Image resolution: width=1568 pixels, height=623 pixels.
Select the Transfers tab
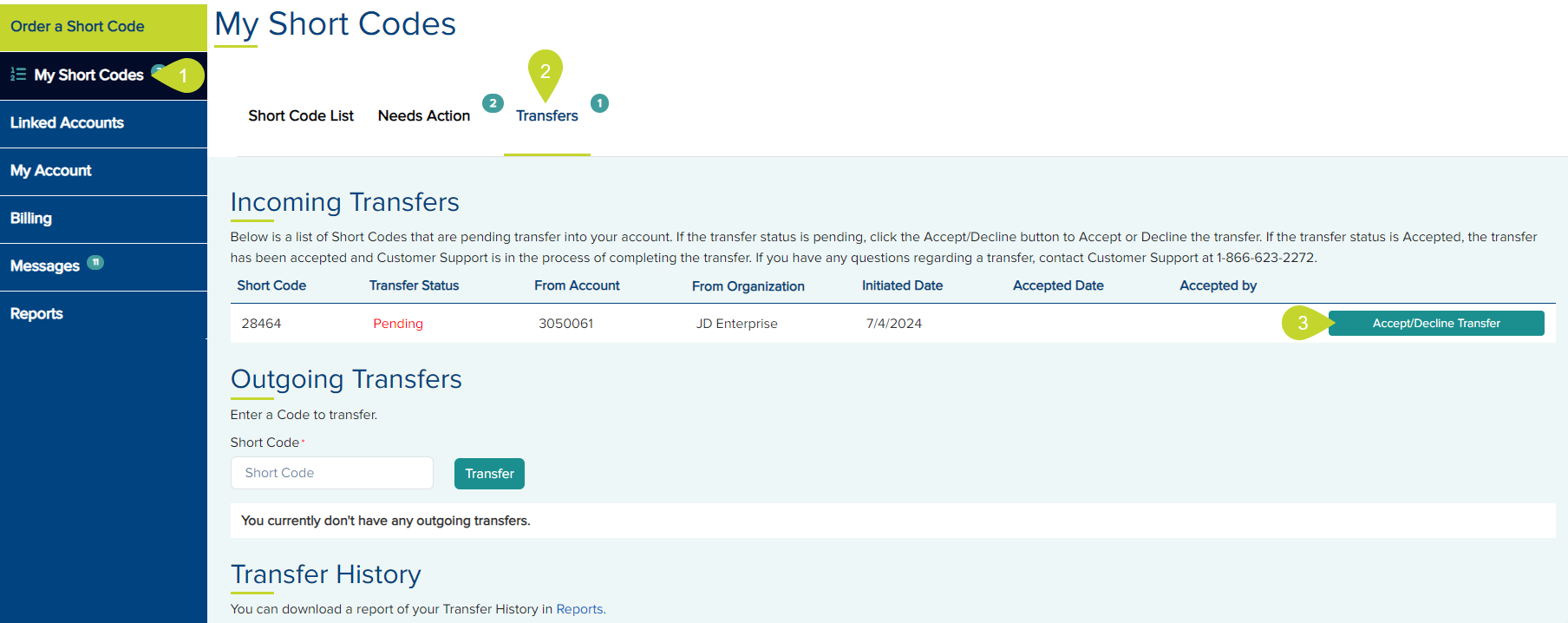546,116
